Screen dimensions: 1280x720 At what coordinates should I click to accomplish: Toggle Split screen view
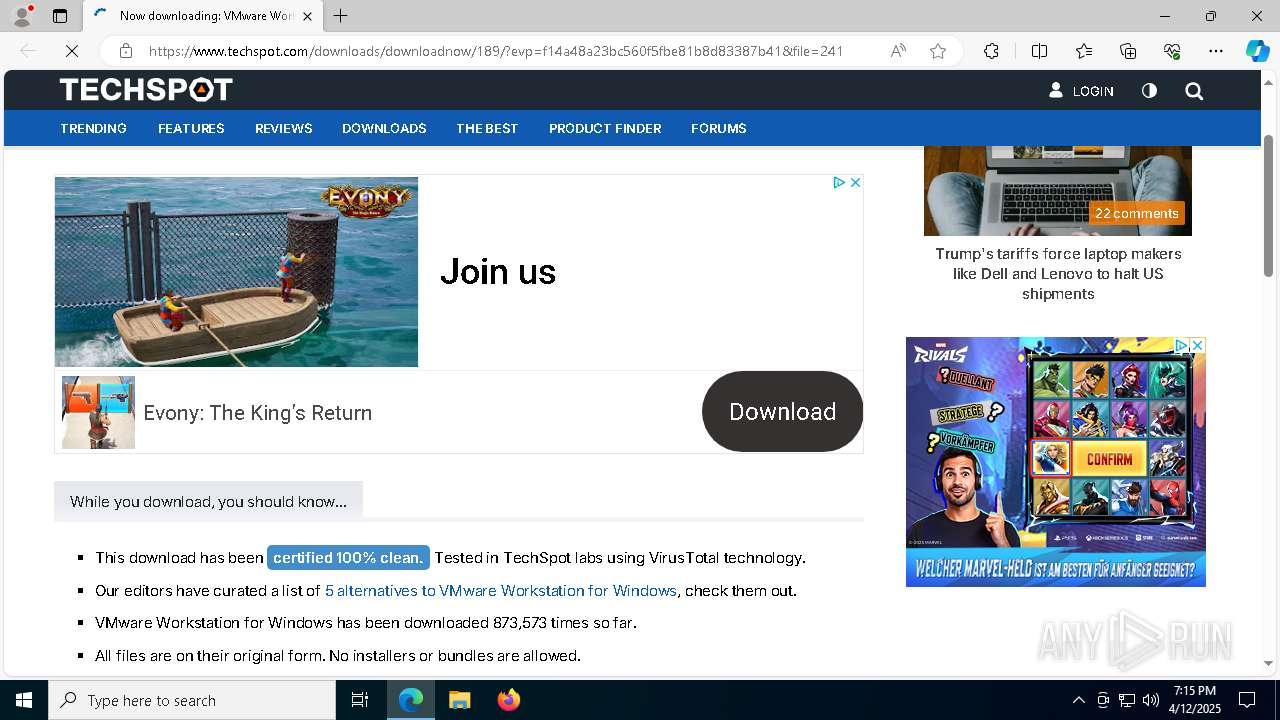(1039, 51)
